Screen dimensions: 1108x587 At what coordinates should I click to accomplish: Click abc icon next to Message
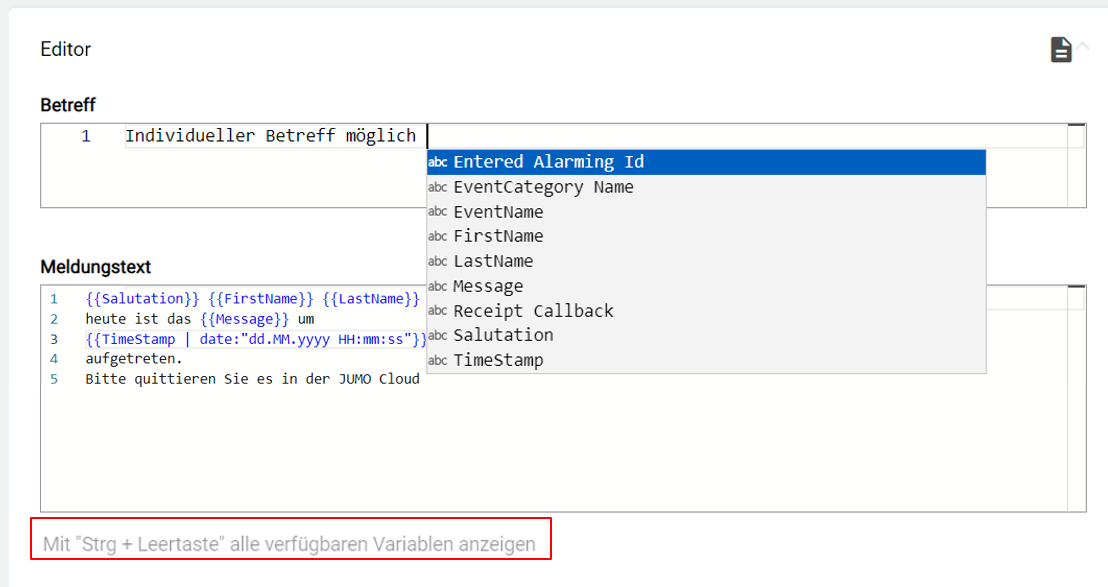(438, 286)
